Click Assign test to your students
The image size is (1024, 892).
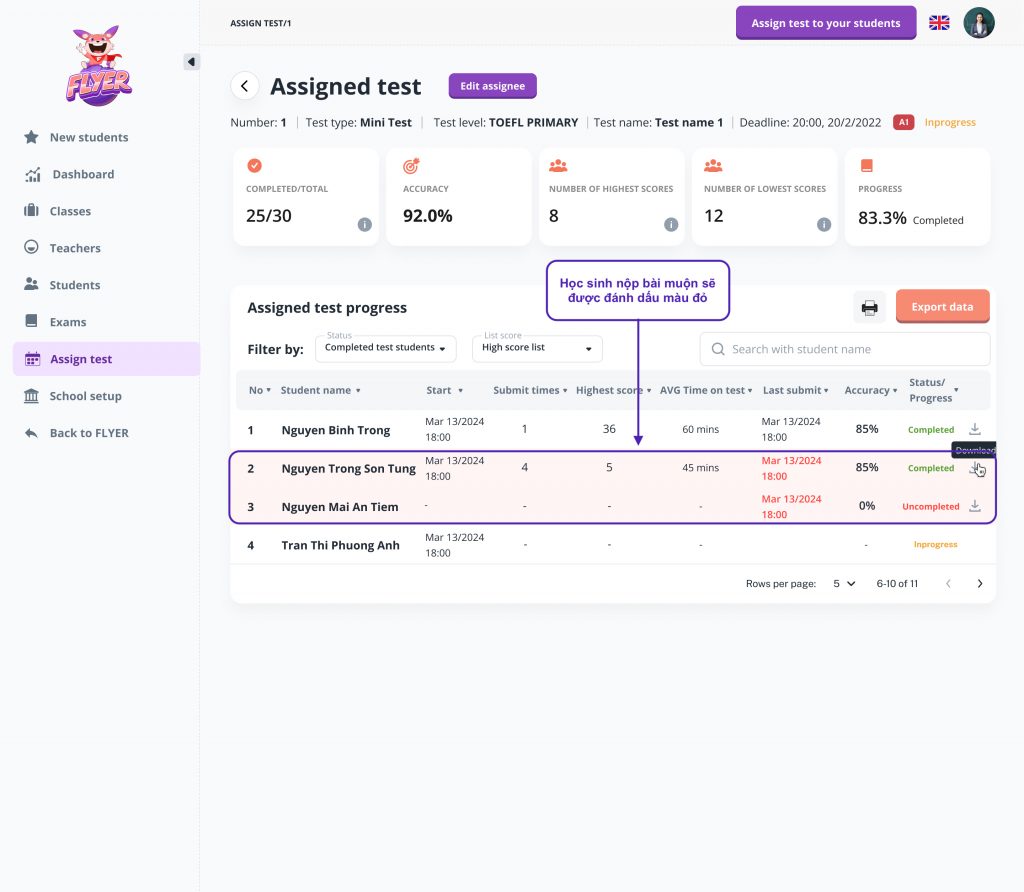click(x=826, y=23)
